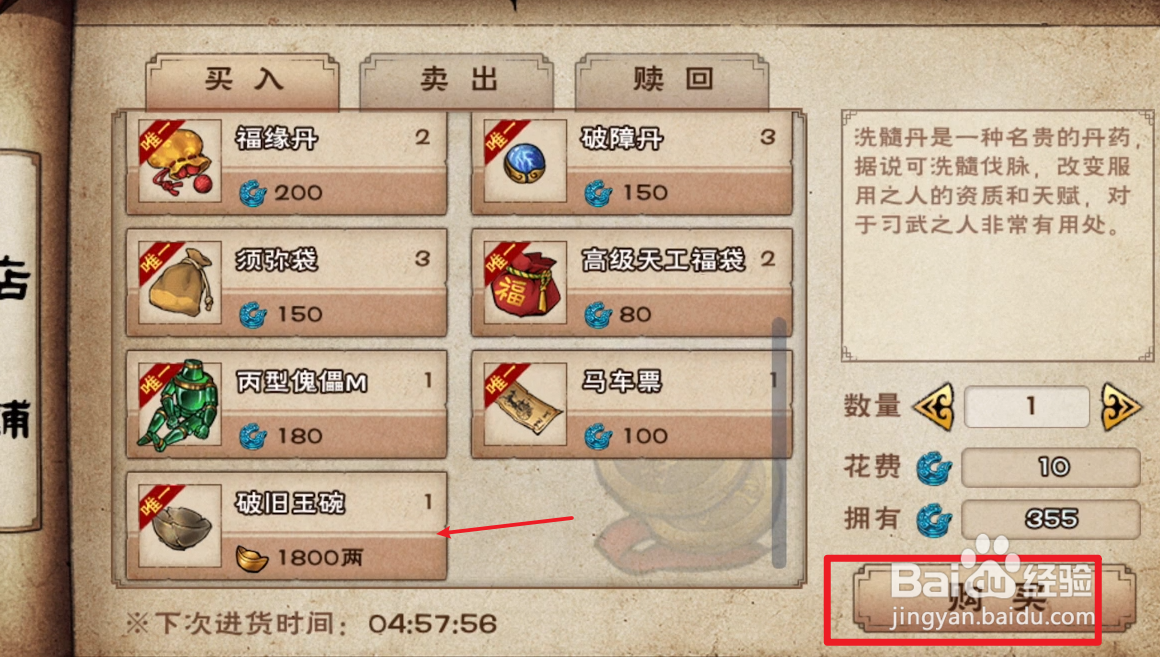Screen dimensions: 1160x657
Task: Click the jade currency icon beside 花费
Action: tap(933, 468)
